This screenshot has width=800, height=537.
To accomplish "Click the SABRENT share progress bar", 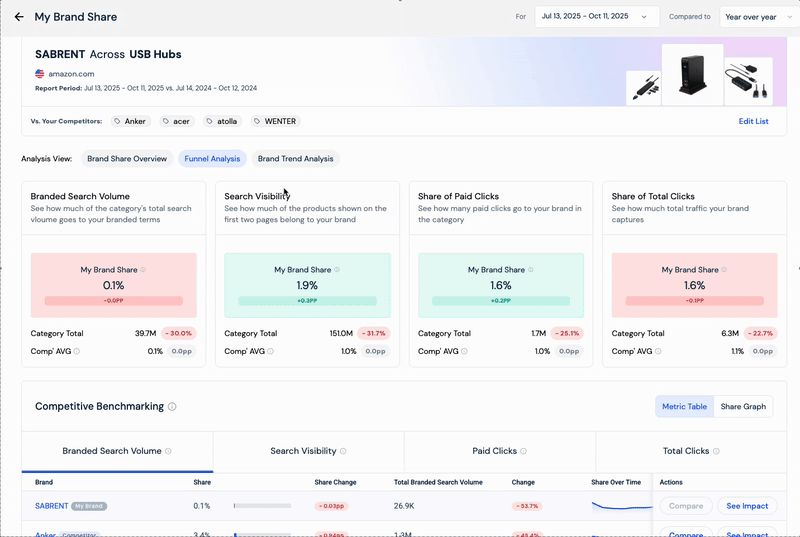I will (262, 506).
